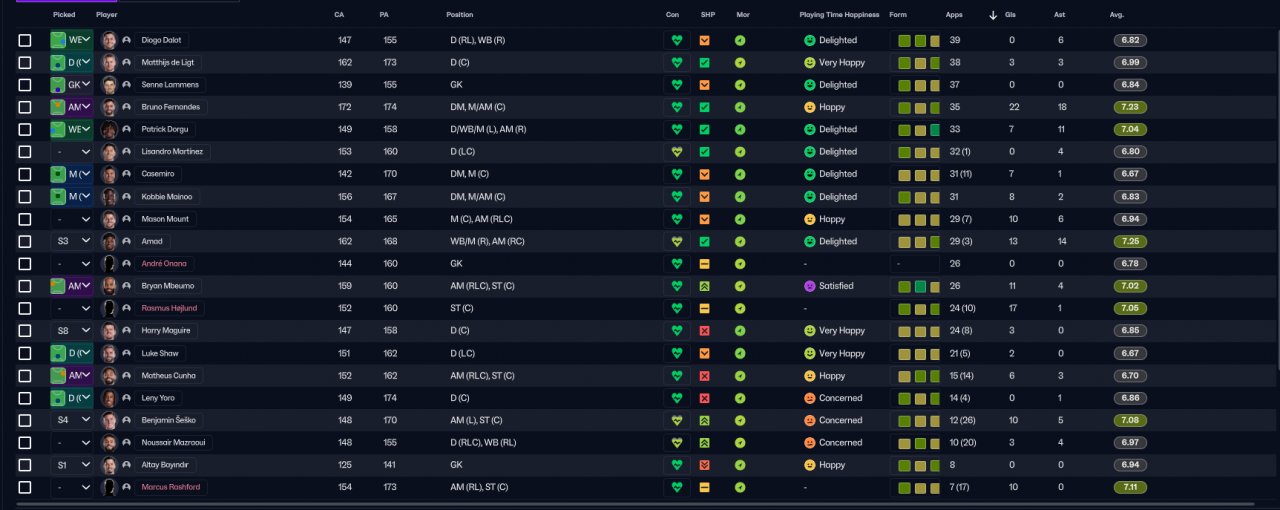The height and width of the screenshot is (510, 1280).
Task: Open empty picked dropdown for Lisandro Martínez
Action: point(71,152)
